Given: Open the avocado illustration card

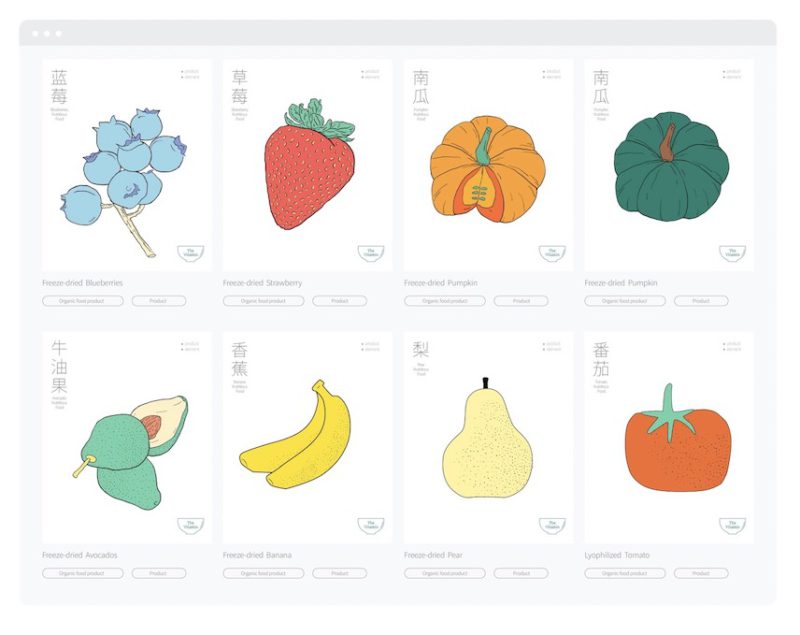Looking at the screenshot, I should 127,438.
